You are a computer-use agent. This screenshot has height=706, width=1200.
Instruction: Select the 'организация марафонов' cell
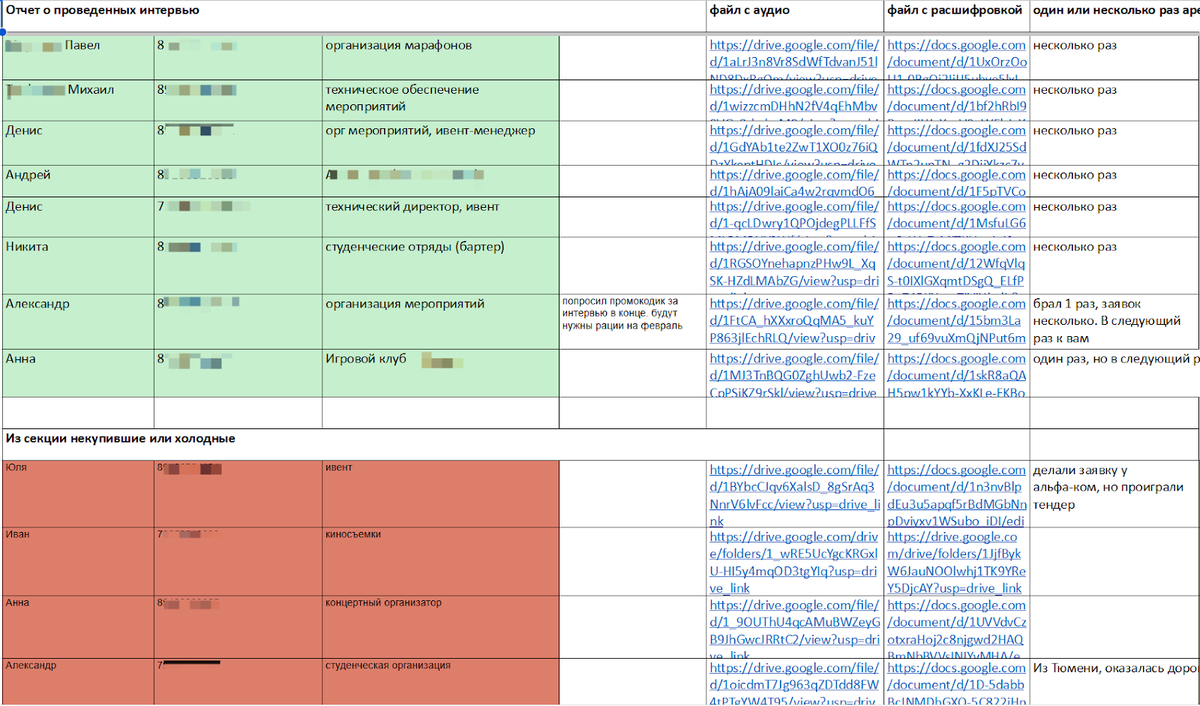tap(440, 57)
